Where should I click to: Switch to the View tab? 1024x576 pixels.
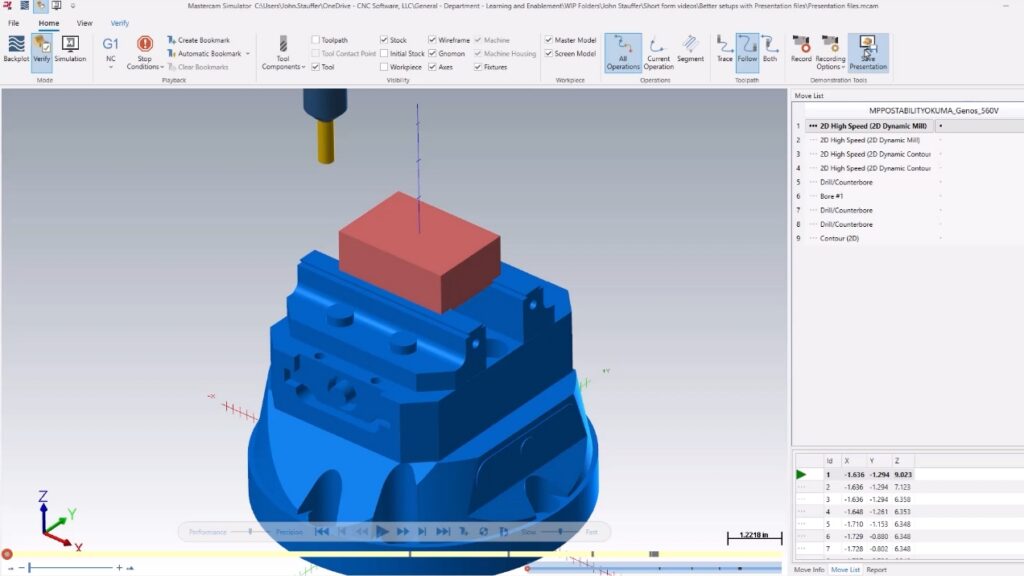[x=84, y=22]
